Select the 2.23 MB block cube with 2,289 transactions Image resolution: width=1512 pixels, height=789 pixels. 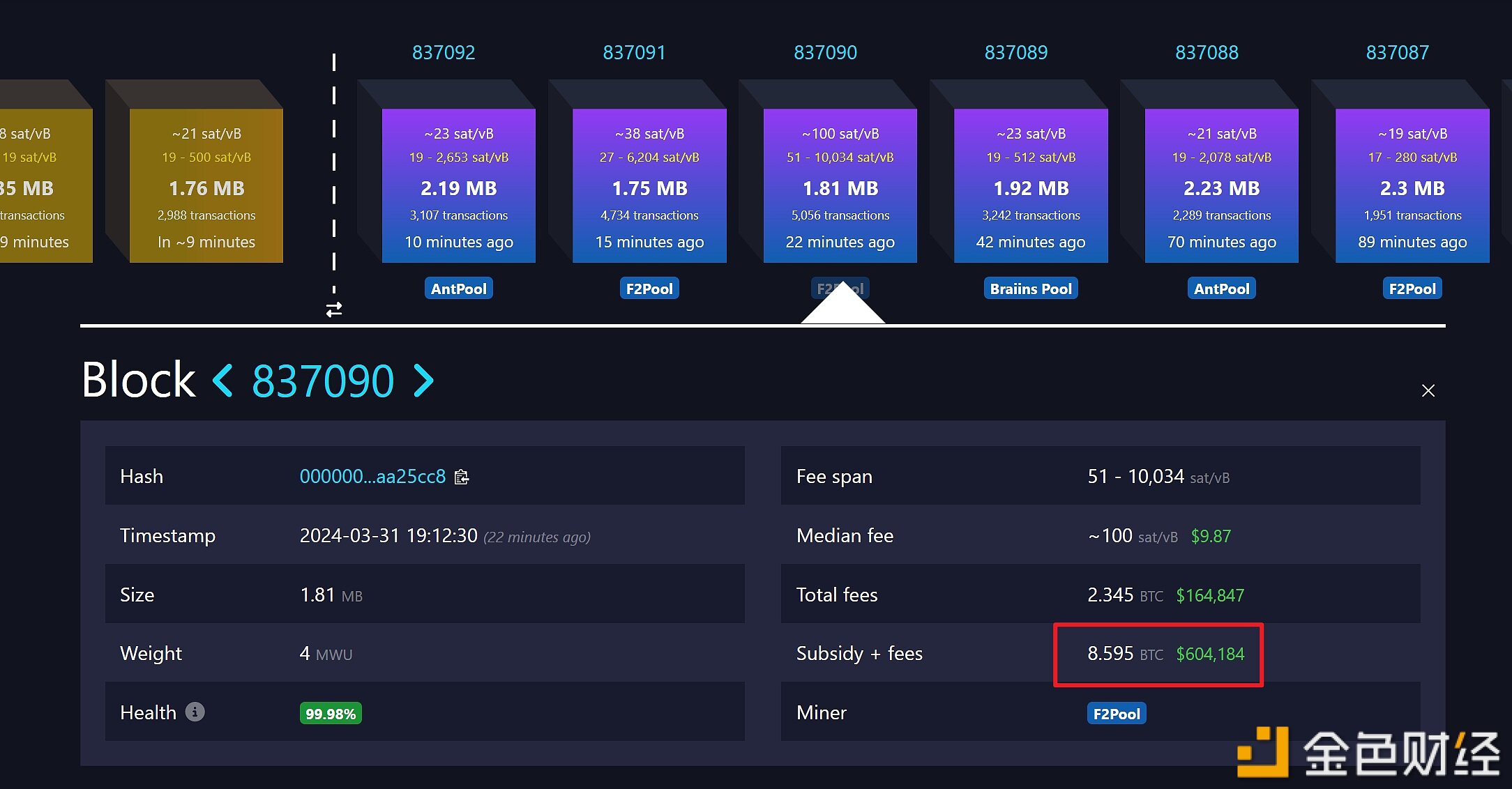[1222, 185]
